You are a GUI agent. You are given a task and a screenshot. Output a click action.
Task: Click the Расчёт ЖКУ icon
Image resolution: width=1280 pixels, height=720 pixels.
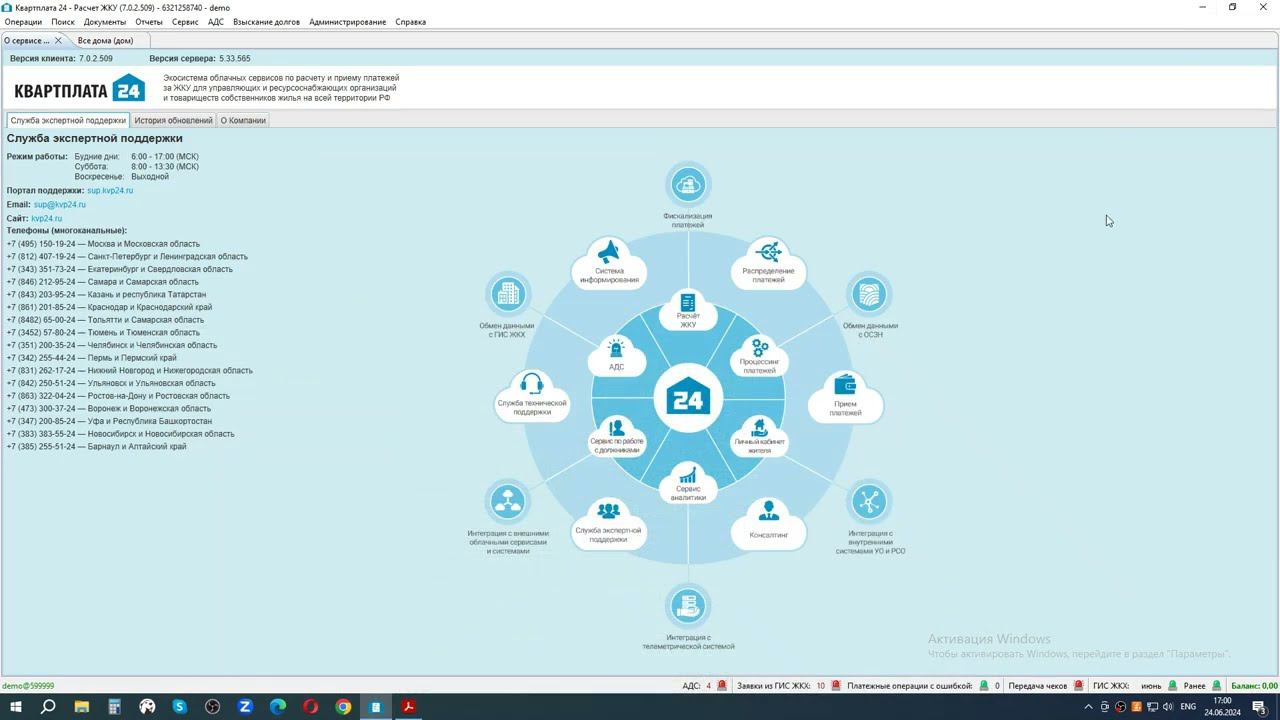[688, 303]
